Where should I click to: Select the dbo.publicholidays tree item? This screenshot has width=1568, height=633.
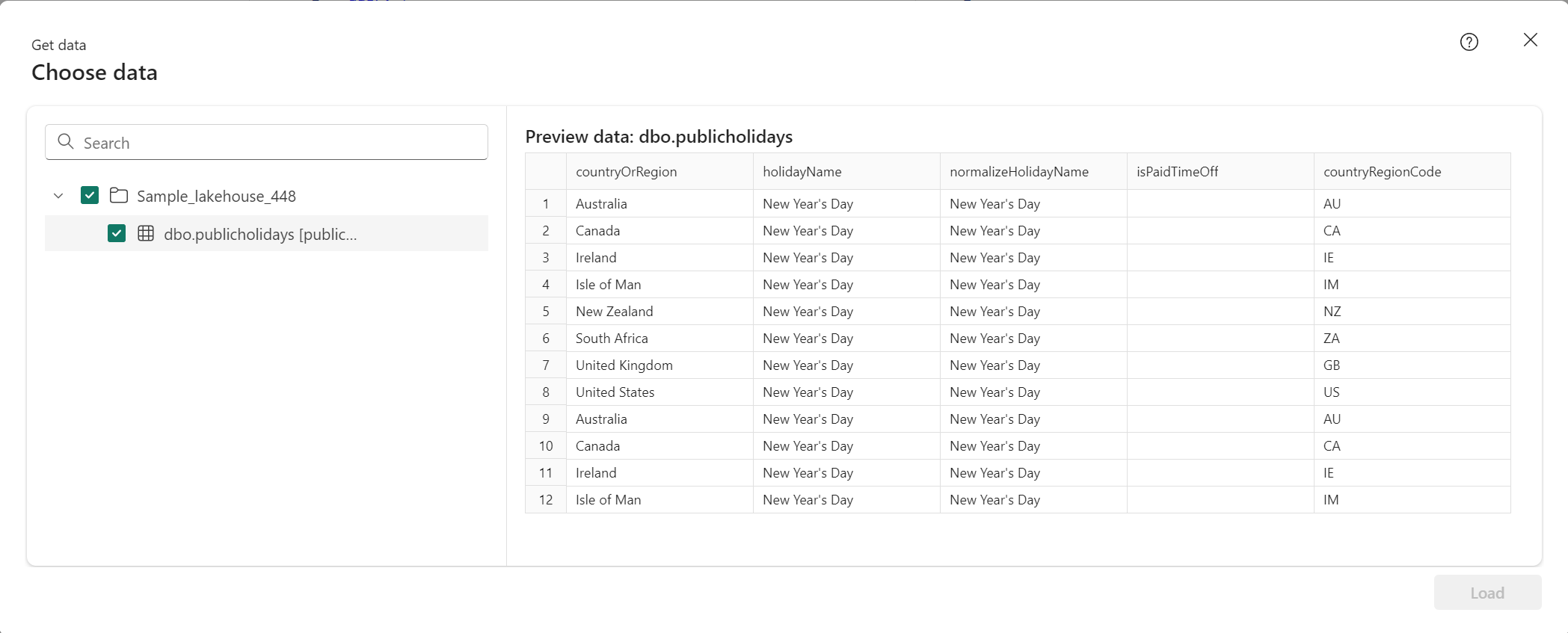tap(266, 234)
